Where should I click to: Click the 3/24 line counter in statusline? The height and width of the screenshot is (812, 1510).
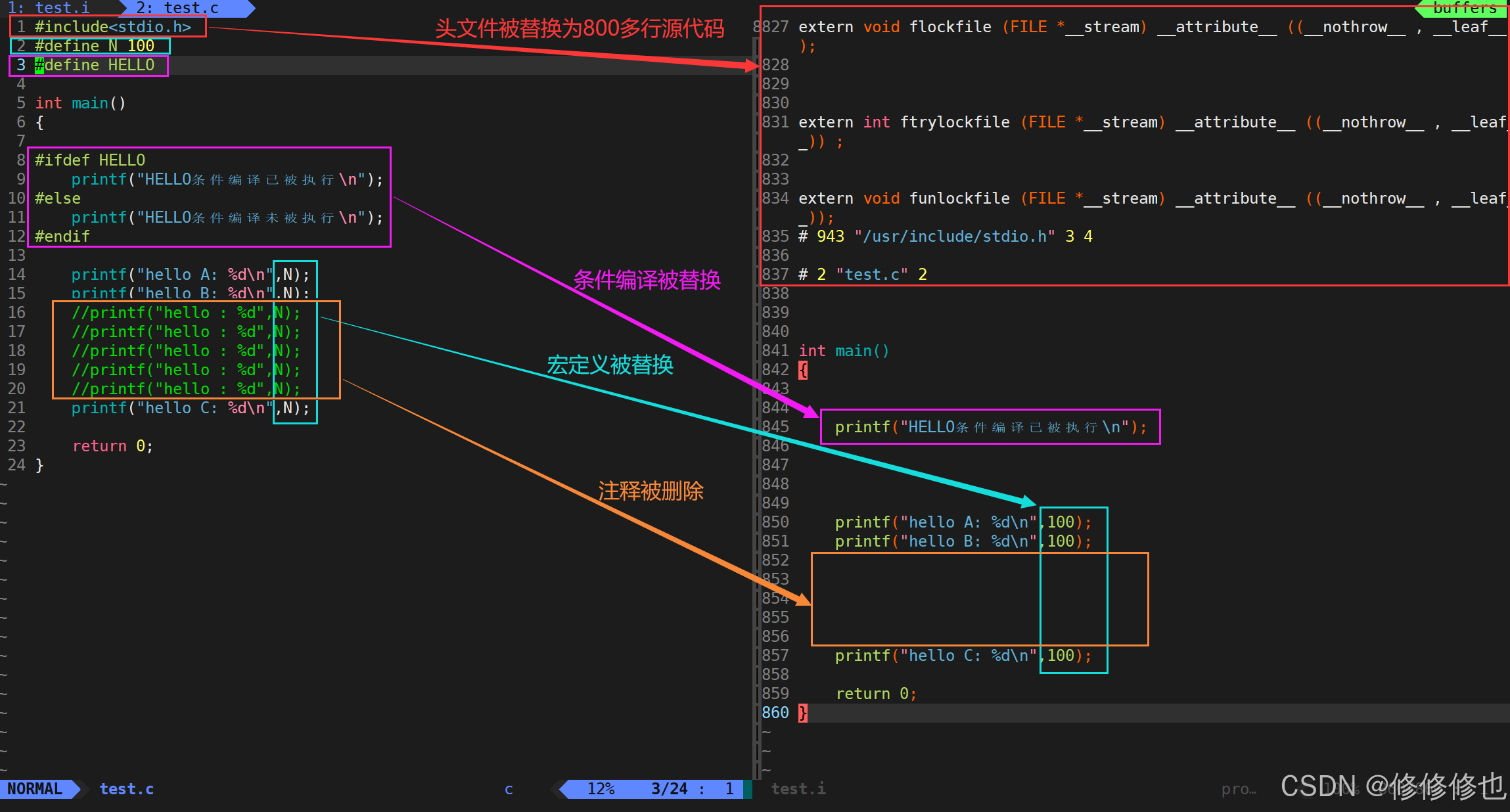point(669,788)
